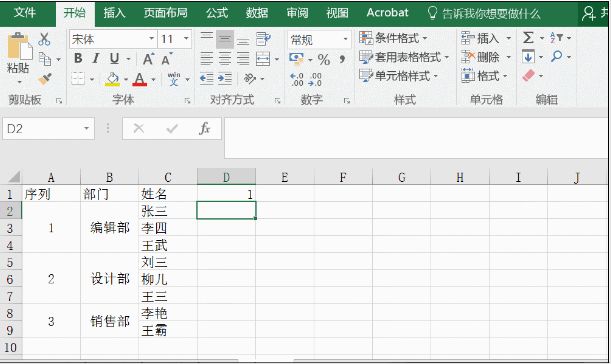Align text left
This screenshot has width=611, height=364.
pos(207,59)
